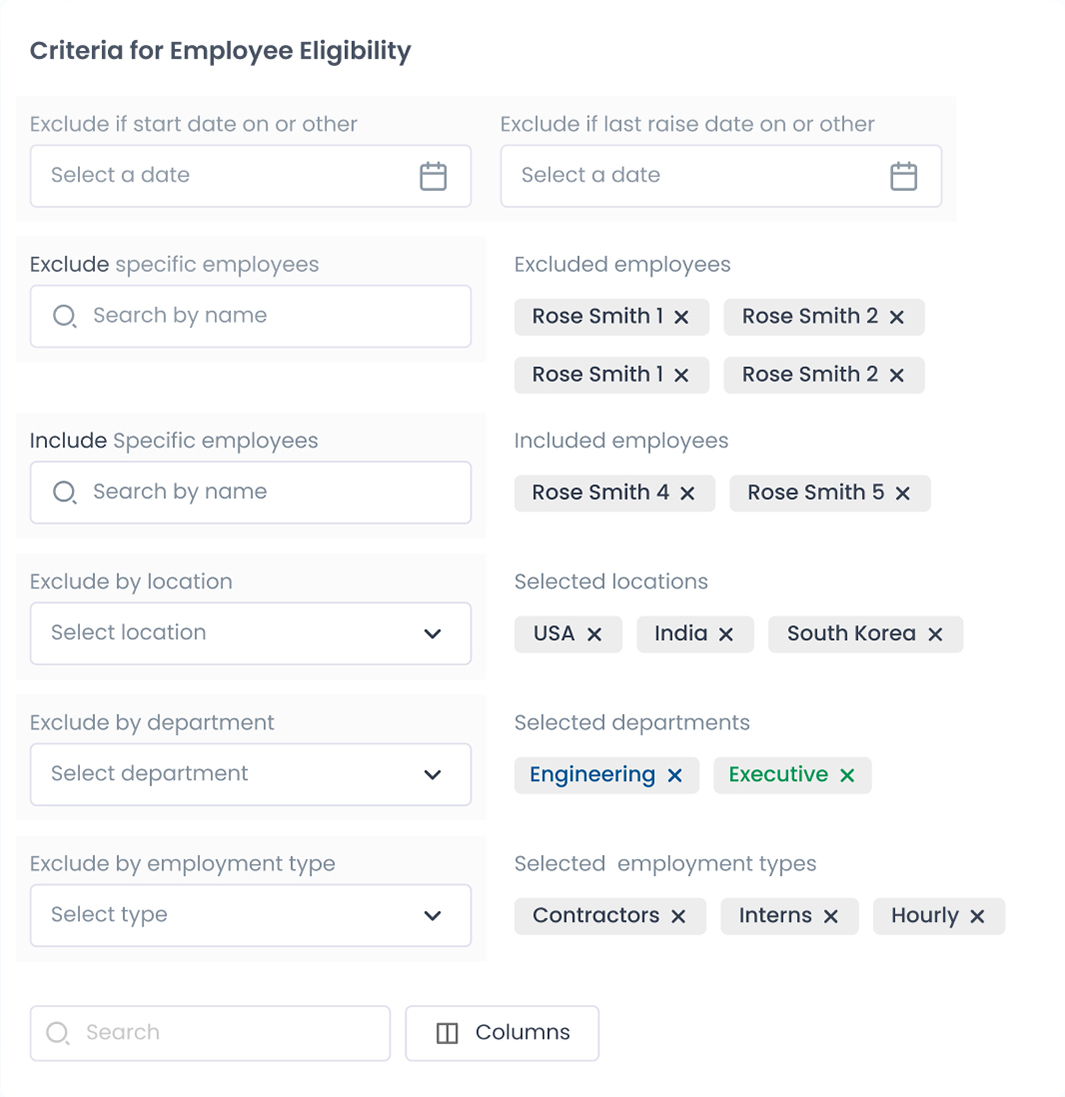Viewport: 1065px width, 1097px height.
Task: Open the last raise date calendar icon
Action: click(x=903, y=176)
